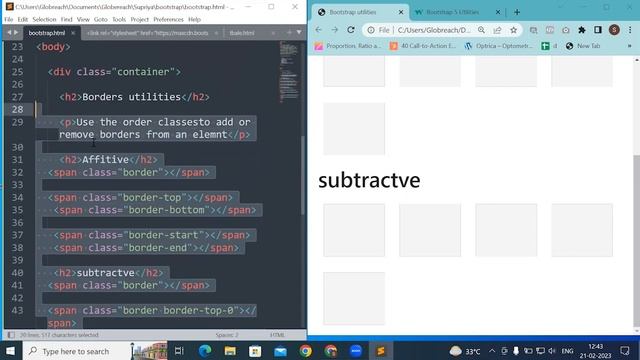Viewport: 640px width, 360px height.
Task: Switch to the Bootstrap 5 Utilities tab
Action: click(453, 12)
